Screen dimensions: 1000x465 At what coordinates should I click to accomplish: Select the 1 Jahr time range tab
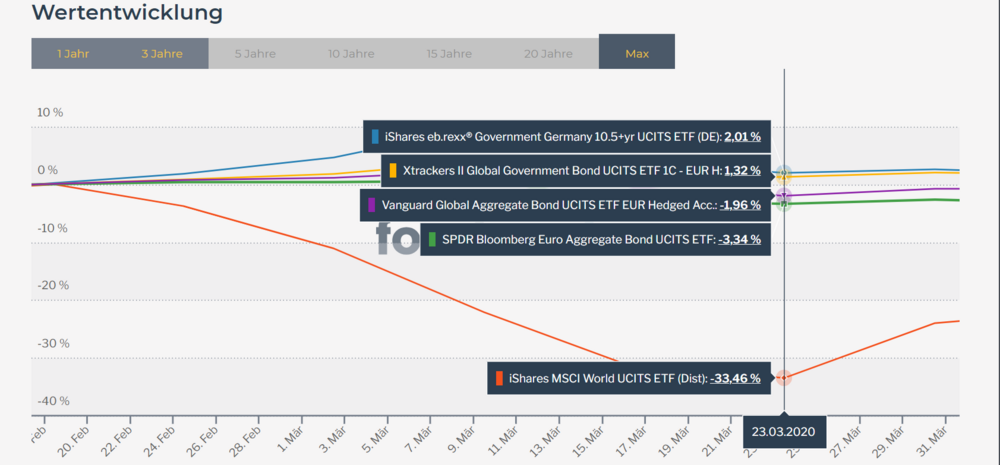pyautogui.click(x=73, y=53)
